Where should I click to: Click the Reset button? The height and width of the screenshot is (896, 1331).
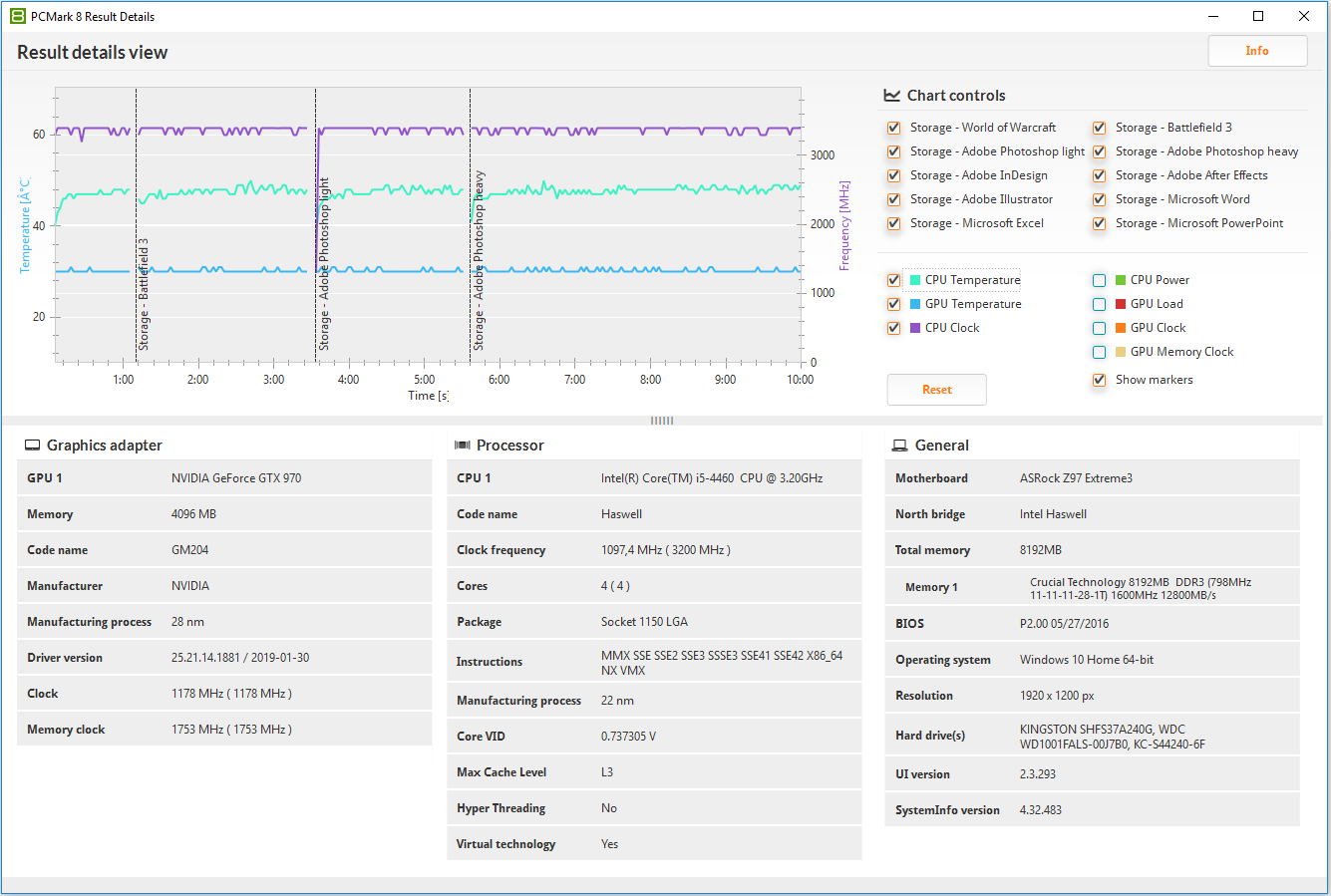click(x=937, y=390)
